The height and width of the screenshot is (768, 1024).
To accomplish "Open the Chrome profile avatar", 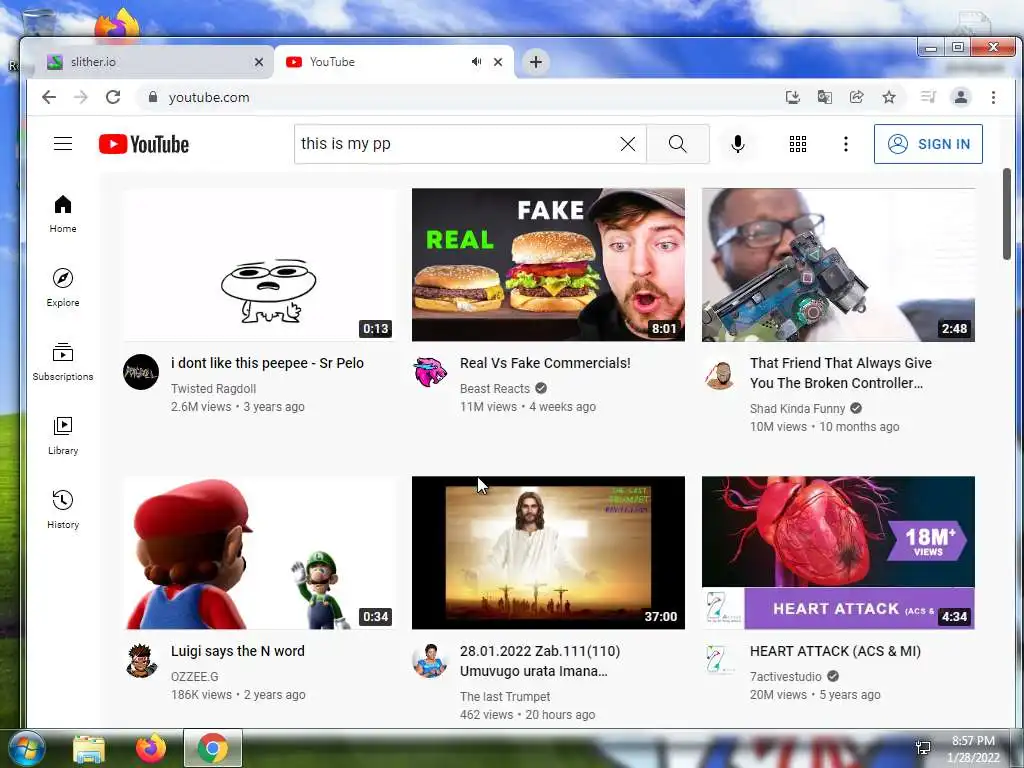I will click(x=961, y=97).
